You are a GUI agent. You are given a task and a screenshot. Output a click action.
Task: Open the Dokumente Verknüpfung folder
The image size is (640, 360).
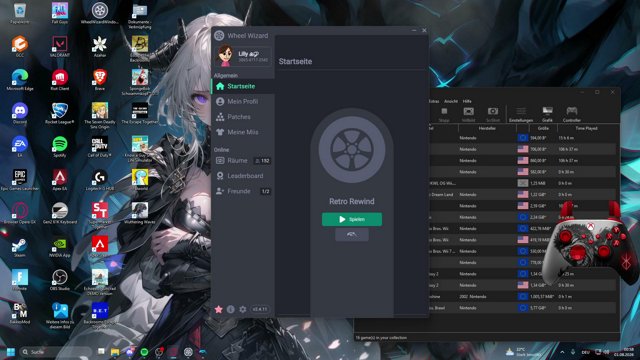click(x=140, y=16)
